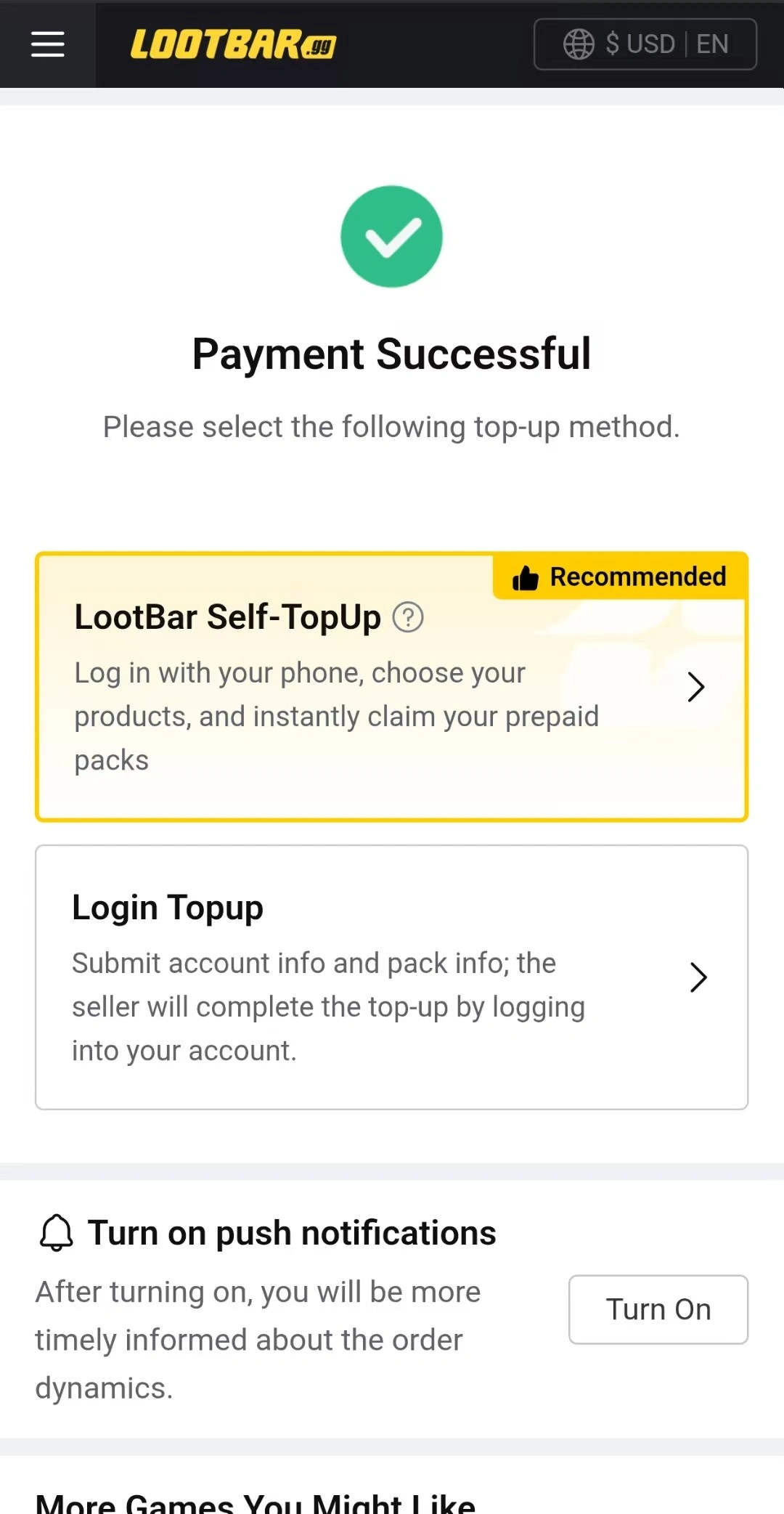Choose the "LootBar Self-TopUp" method title
The height and width of the screenshot is (1514, 784).
coord(227,617)
